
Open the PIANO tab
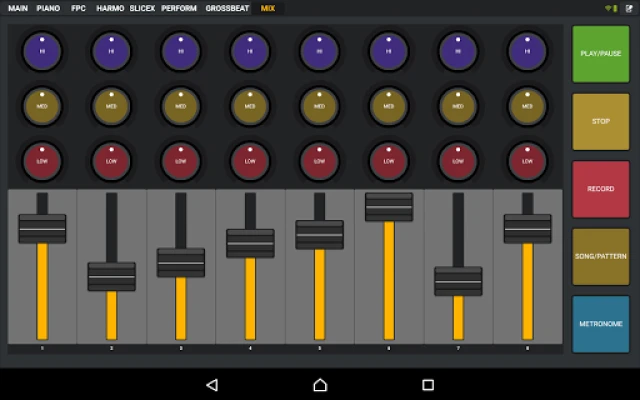coord(48,8)
